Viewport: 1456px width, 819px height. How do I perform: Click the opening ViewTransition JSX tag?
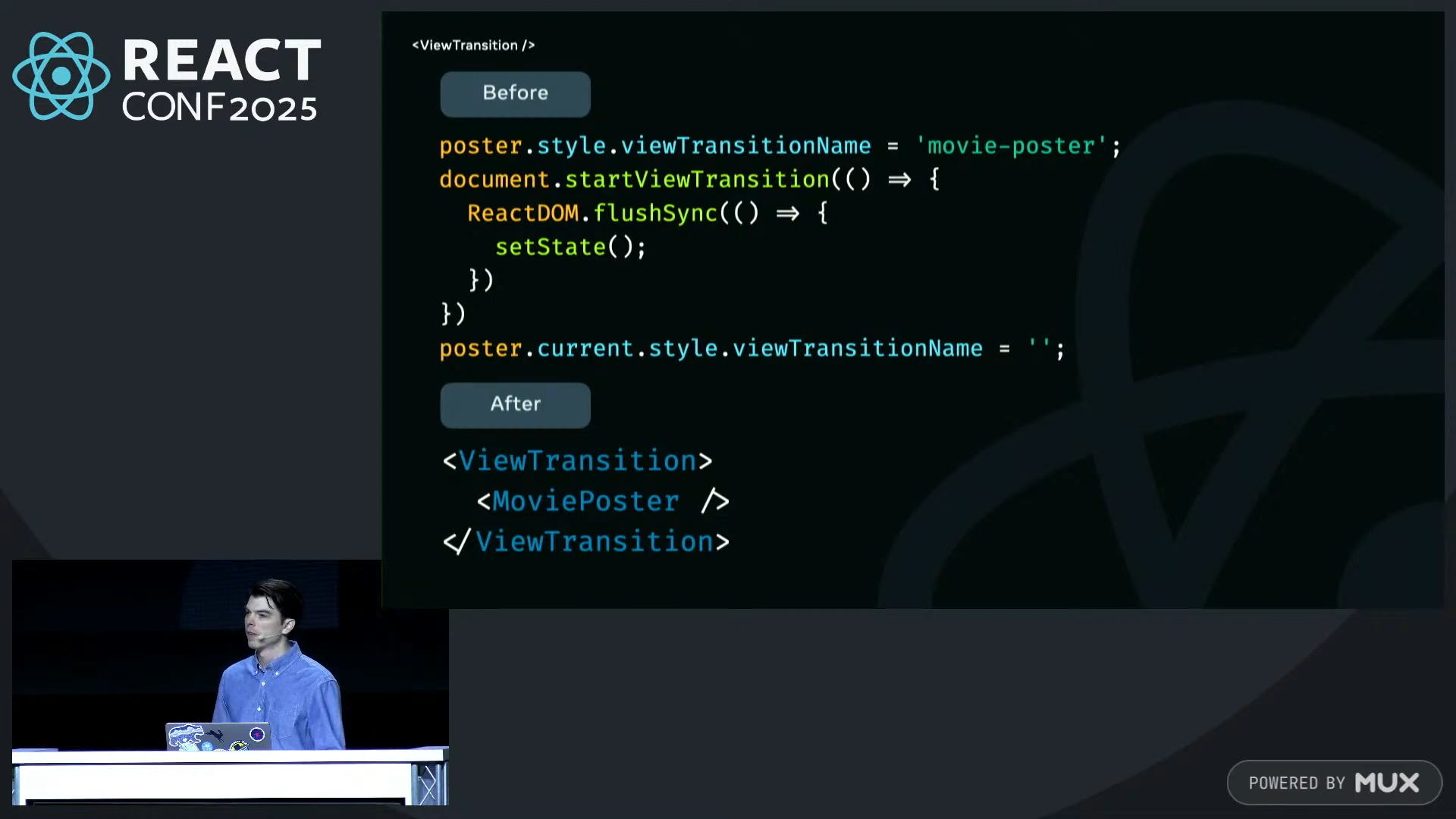pos(577,461)
